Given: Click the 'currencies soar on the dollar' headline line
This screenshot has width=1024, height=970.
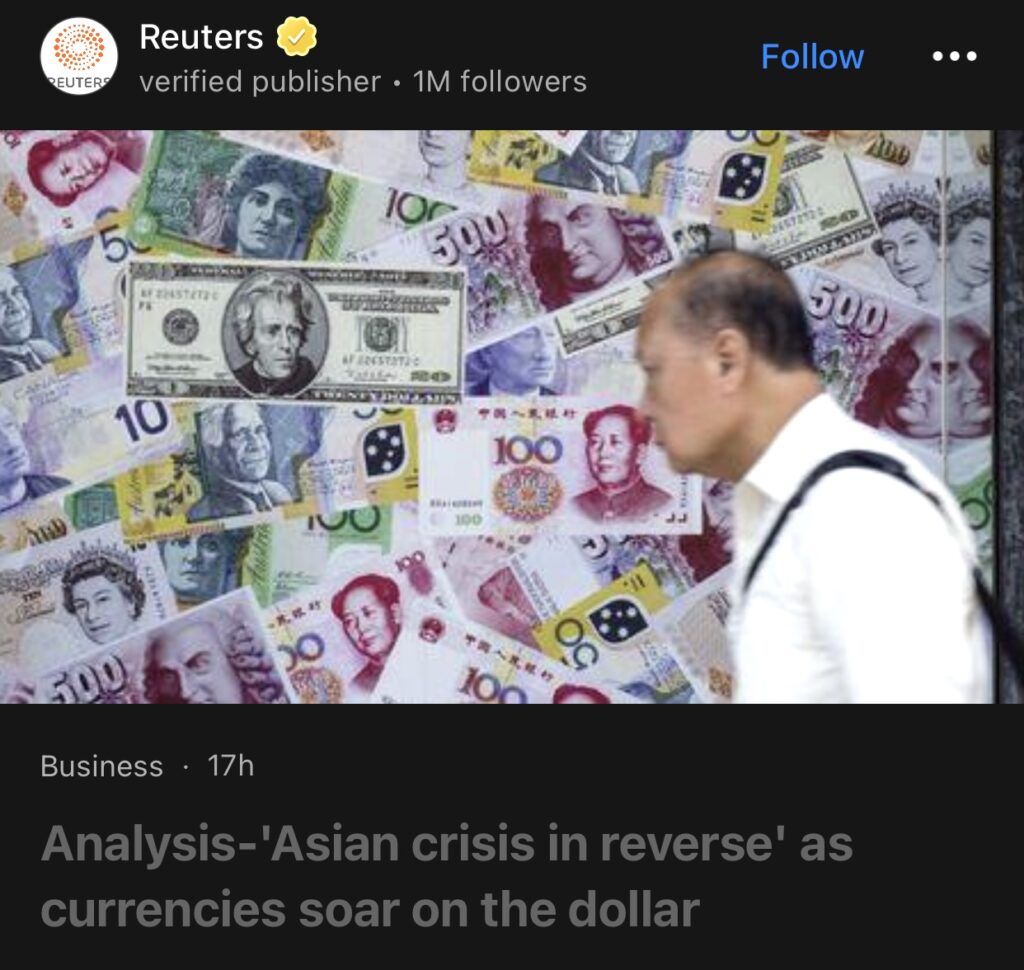Looking at the screenshot, I should [370, 909].
